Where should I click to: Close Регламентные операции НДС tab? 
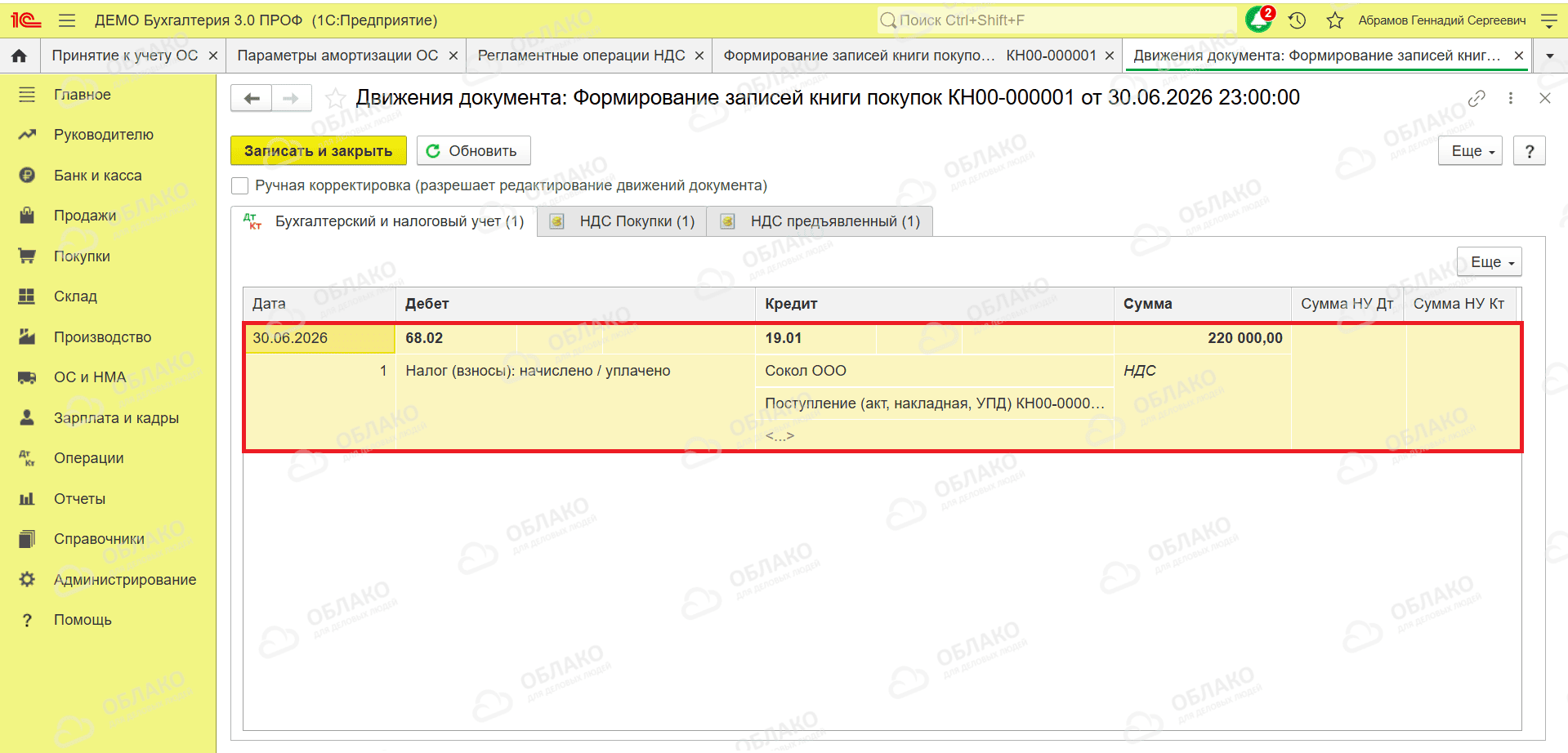tap(699, 56)
